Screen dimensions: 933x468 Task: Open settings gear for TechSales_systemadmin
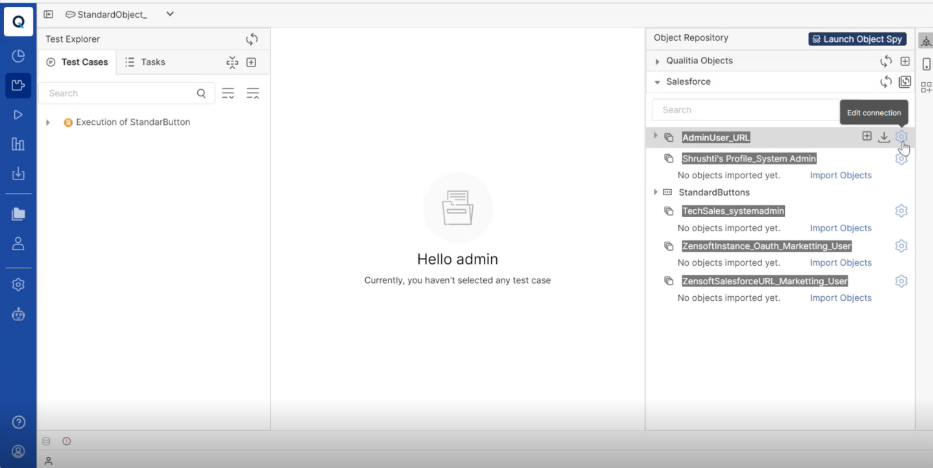click(x=901, y=211)
